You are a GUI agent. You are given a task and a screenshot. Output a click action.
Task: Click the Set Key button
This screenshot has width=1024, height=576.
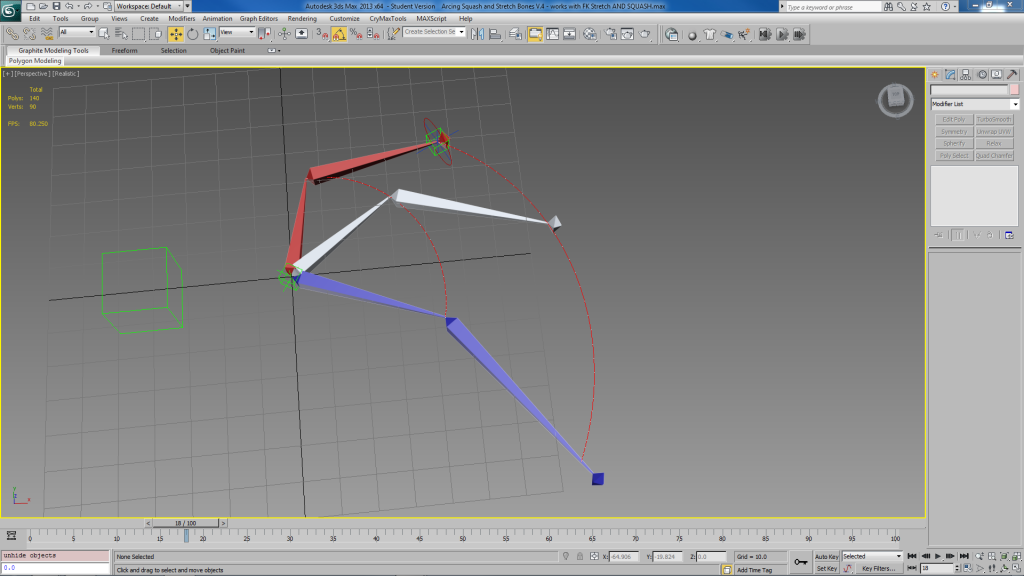click(826, 568)
